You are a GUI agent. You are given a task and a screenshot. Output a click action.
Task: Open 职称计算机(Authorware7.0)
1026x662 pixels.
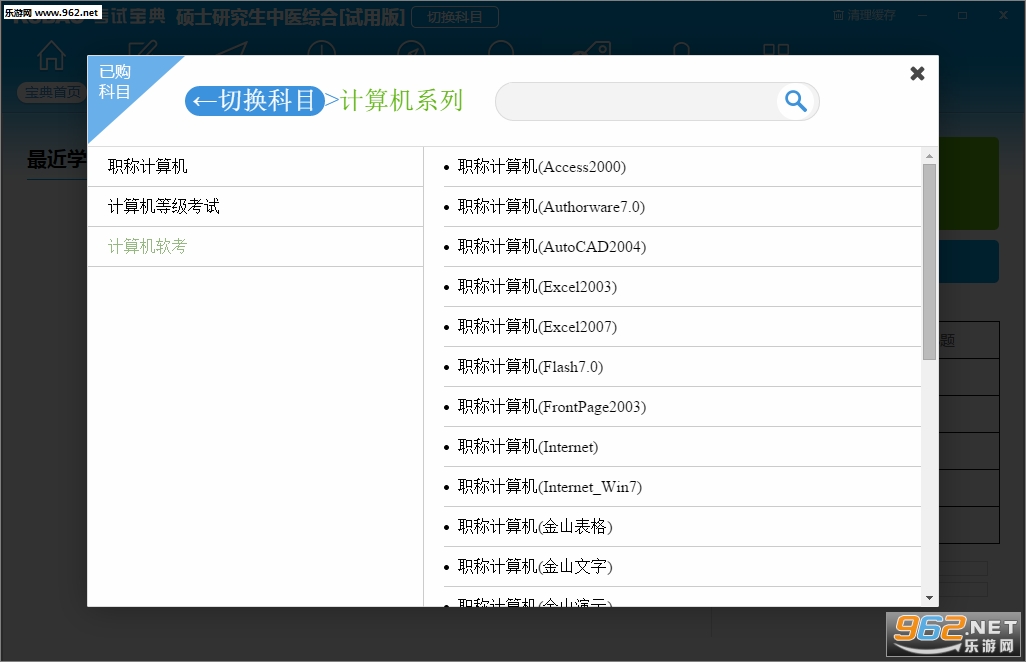click(682, 207)
